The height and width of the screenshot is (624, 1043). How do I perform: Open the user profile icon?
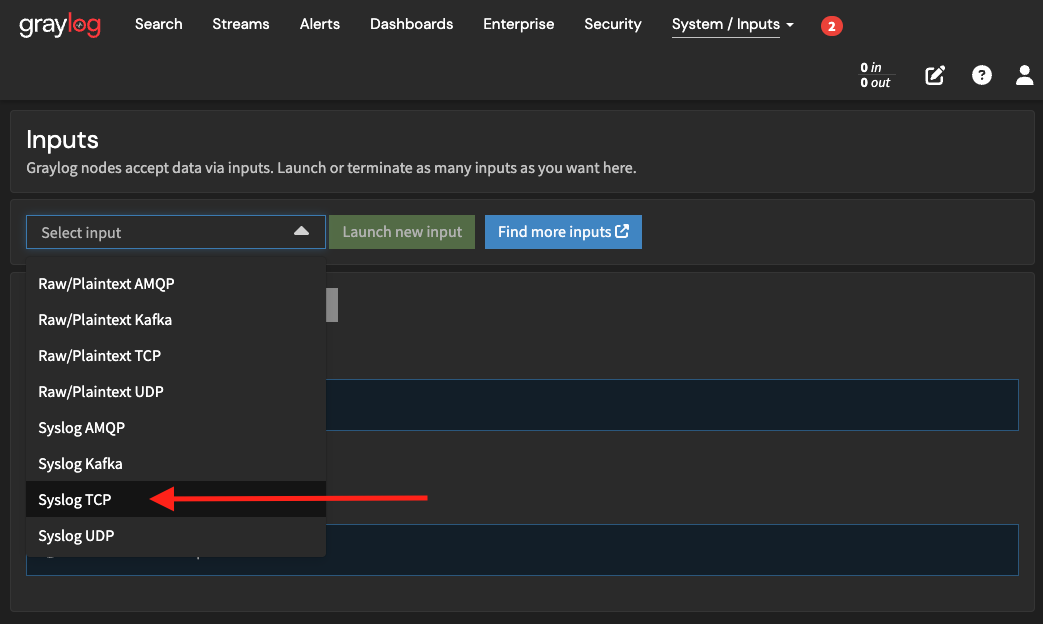pos(1024,75)
